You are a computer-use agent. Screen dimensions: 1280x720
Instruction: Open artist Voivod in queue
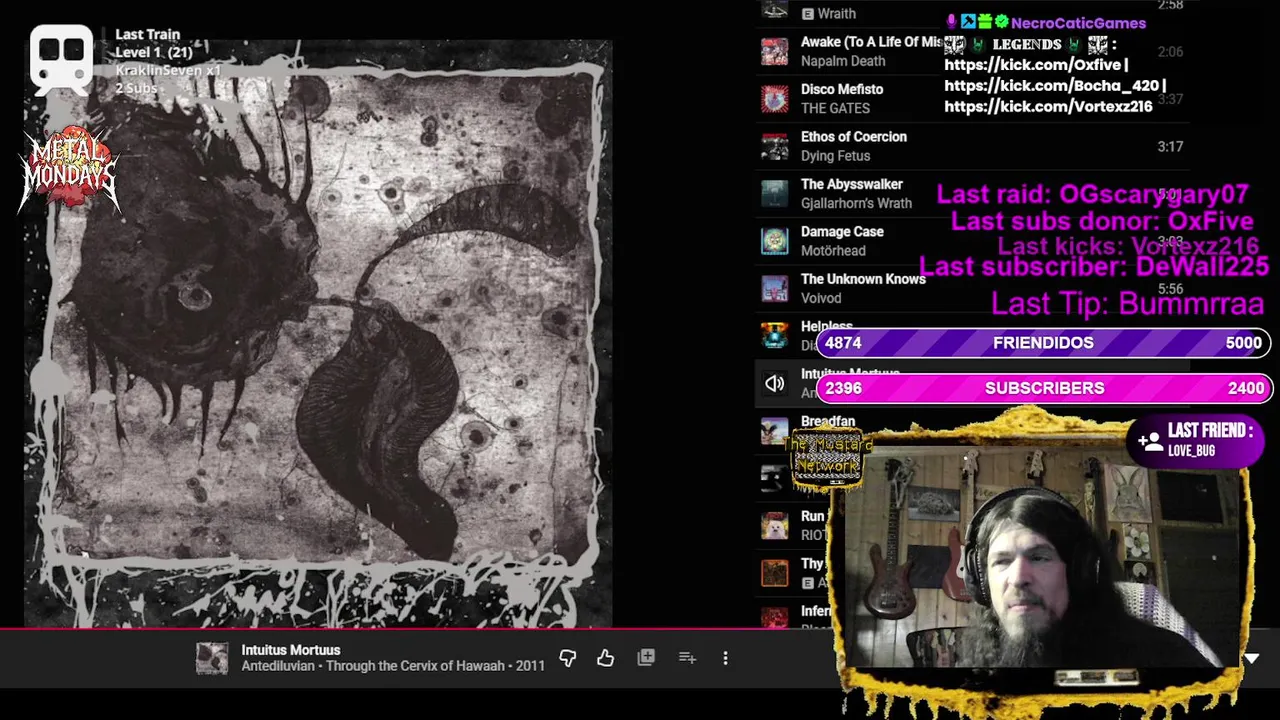click(x=821, y=298)
